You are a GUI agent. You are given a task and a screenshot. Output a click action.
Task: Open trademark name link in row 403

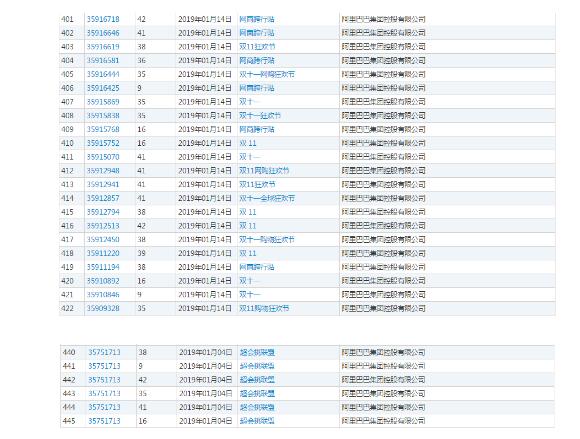click(x=257, y=47)
